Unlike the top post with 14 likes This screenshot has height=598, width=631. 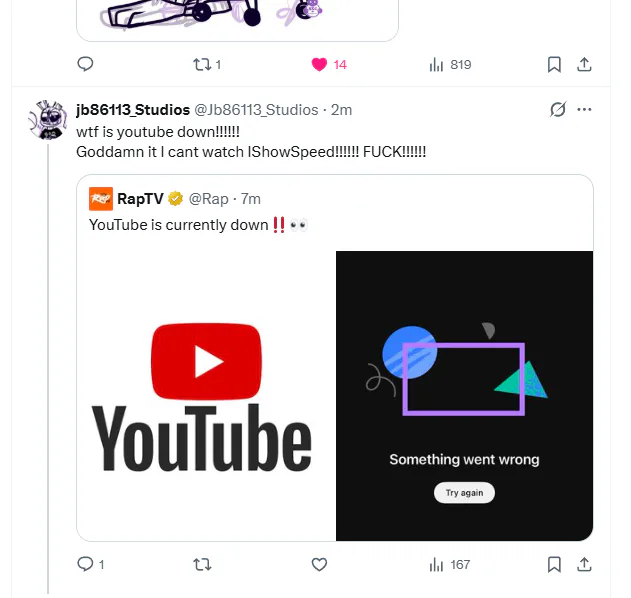tap(319, 64)
